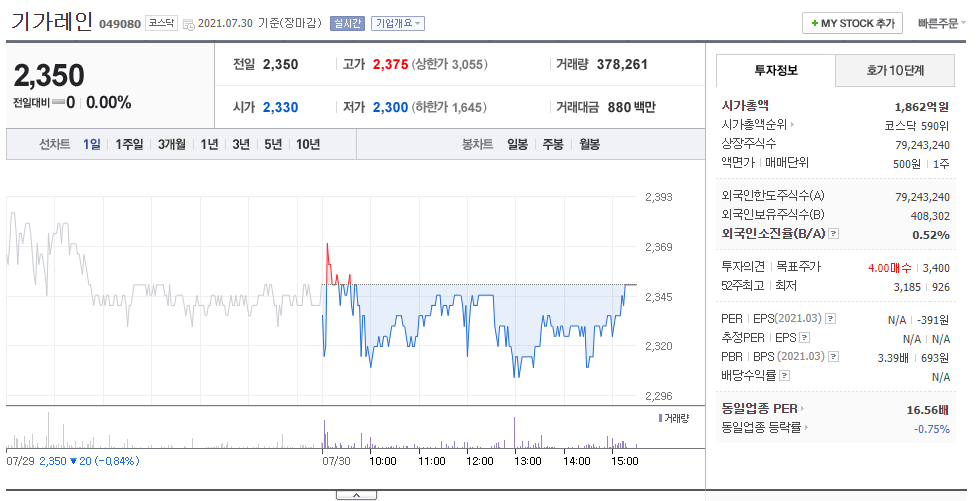Viewport: 977px width, 501px height.
Task: Click the 4.00매수 opinion value
Action: [890, 268]
